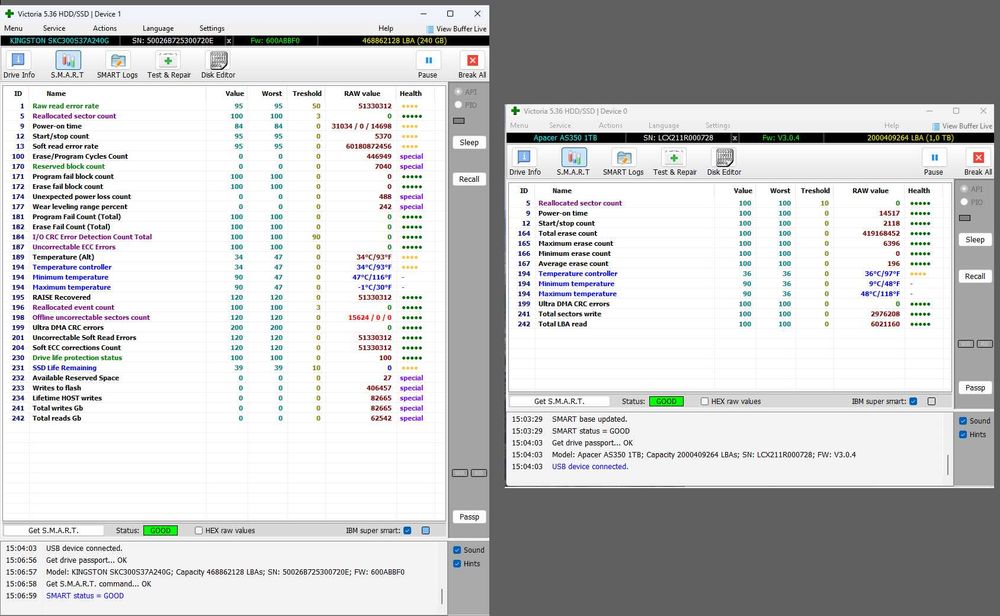Image resolution: width=1000 pixels, height=616 pixels.
Task: Click View Buffer Live in Device 1 window
Action: pos(456,29)
